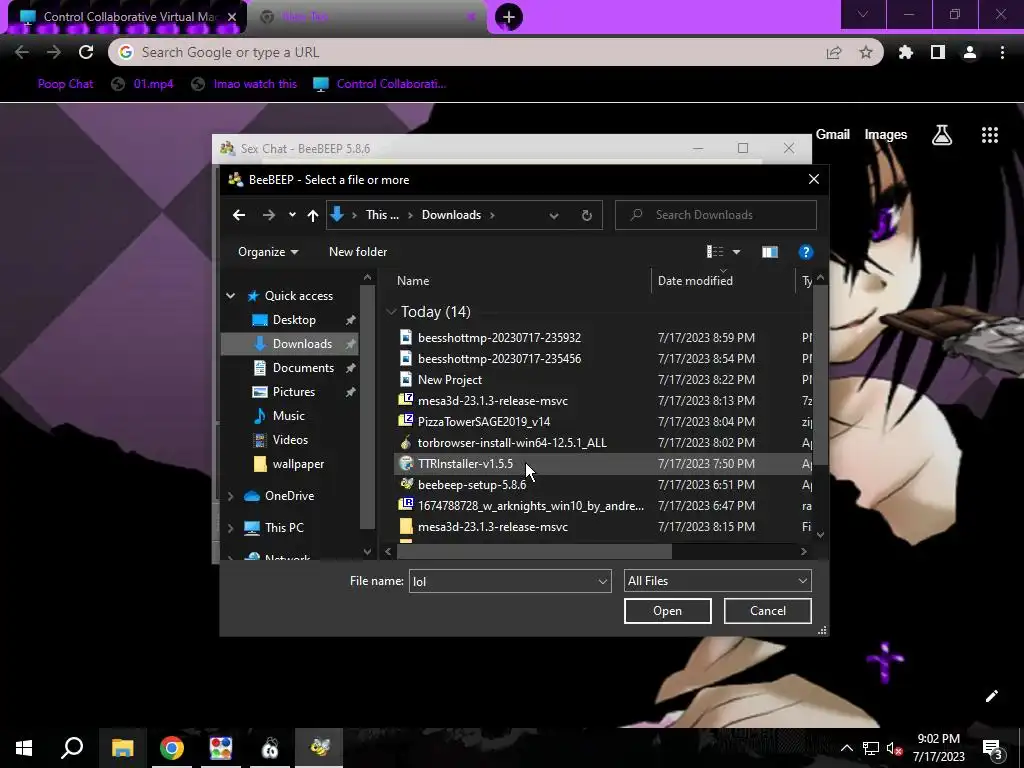Open the All Files type filter
Screen dimensions: 1024x768
tap(718, 581)
